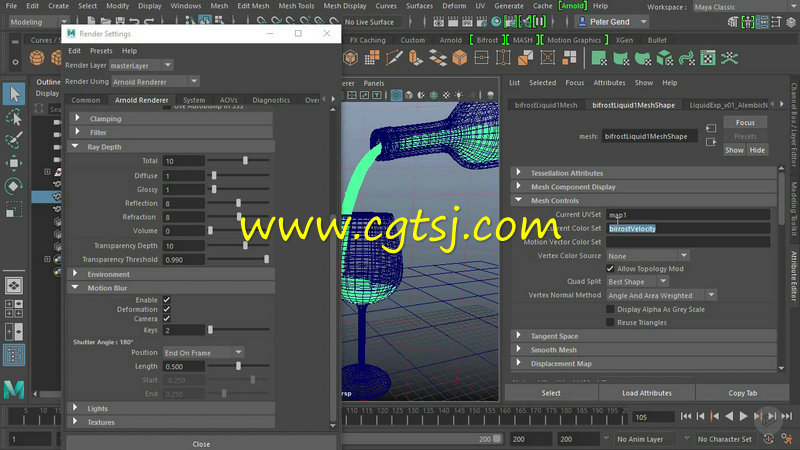Open the Mesh Tools menu
Image resolution: width=800 pixels, height=450 pixels.
pyautogui.click(x=296, y=6)
